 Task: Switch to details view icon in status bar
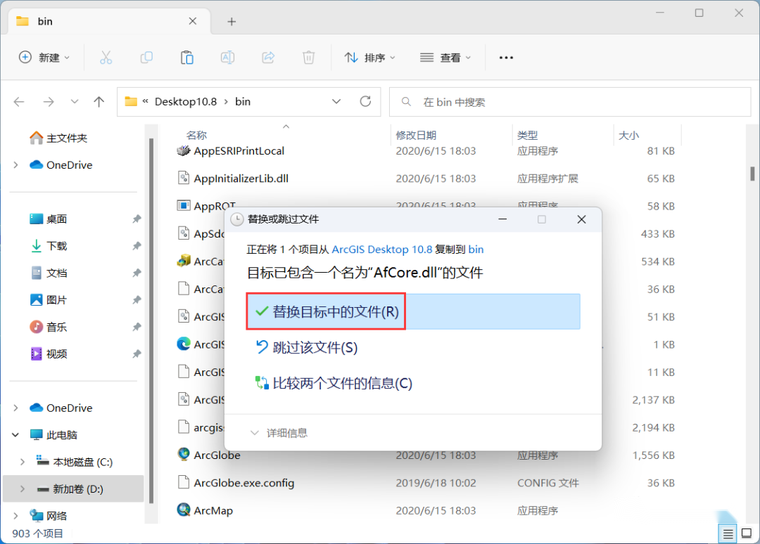pos(728,534)
